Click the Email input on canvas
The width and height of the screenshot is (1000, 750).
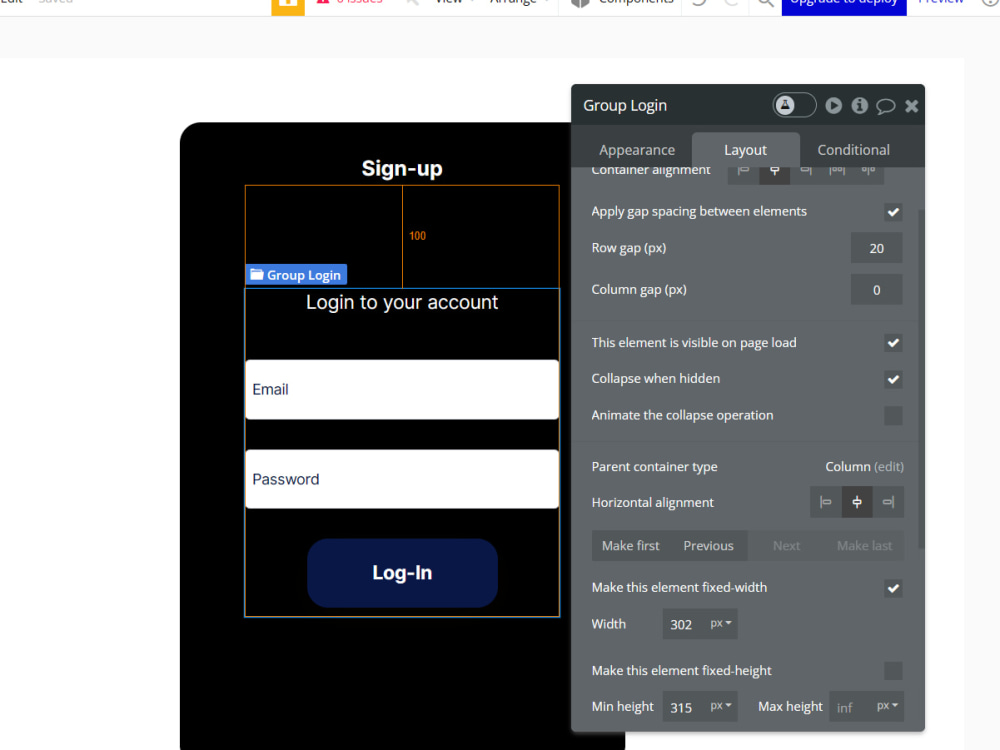(x=402, y=390)
